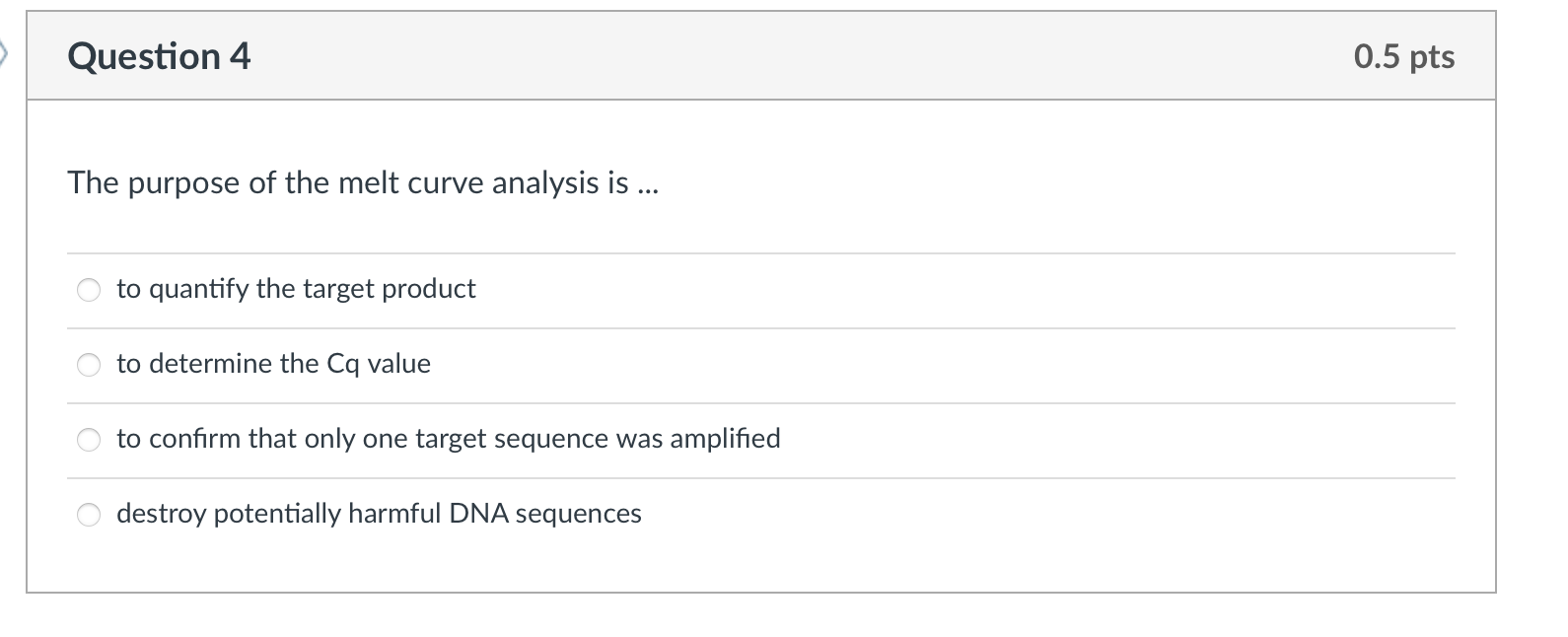This screenshot has width=1568, height=637.
Task: Click the "Question 4" heading
Action: [x=159, y=56]
